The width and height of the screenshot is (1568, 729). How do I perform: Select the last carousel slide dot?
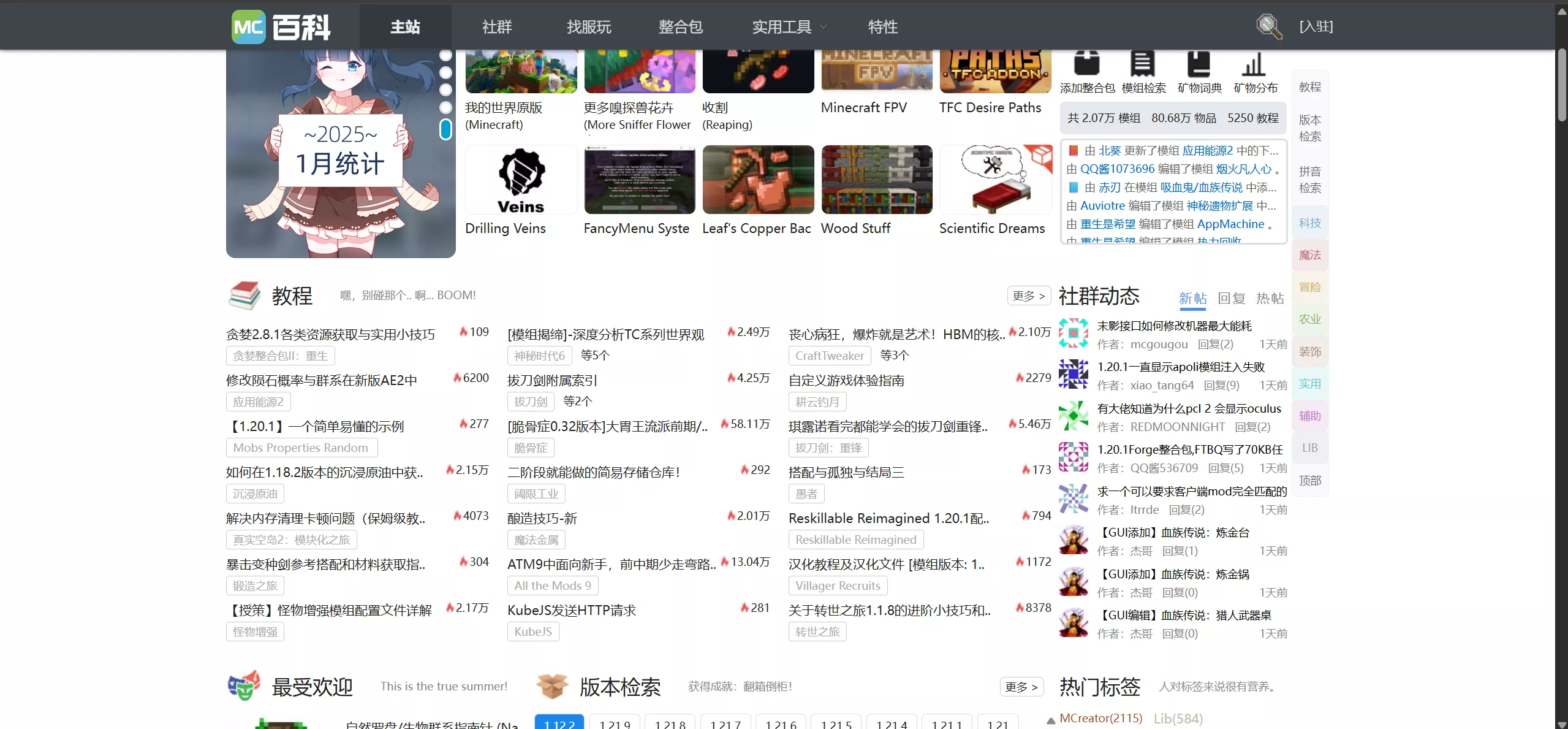[x=445, y=129]
